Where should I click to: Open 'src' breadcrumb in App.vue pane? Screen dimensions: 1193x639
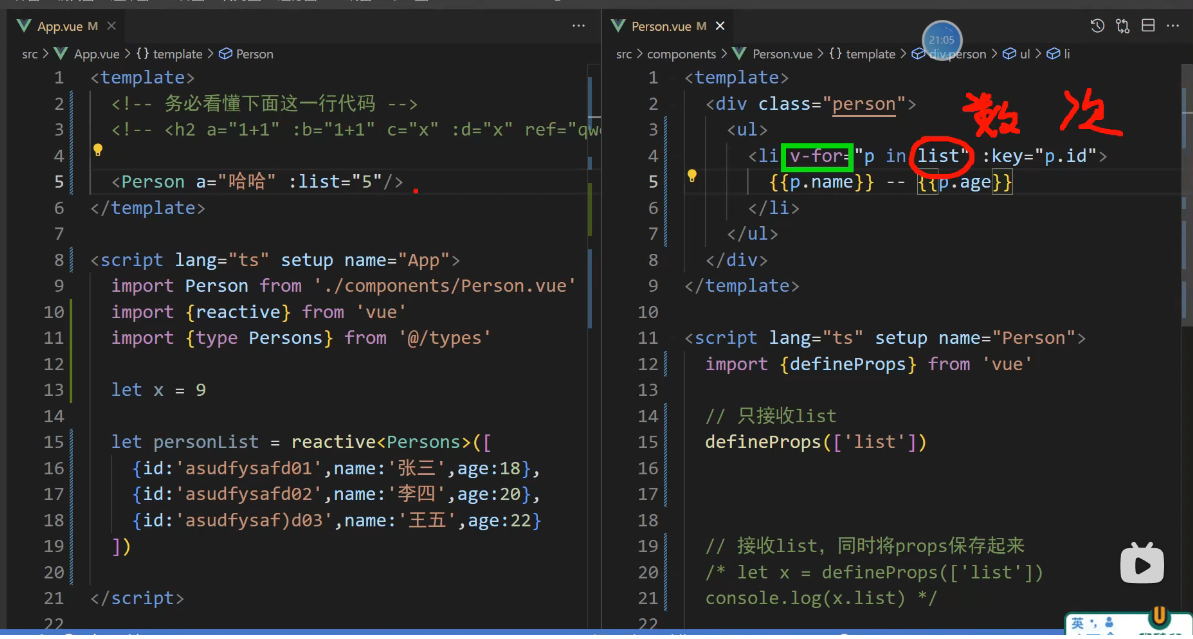click(30, 54)
